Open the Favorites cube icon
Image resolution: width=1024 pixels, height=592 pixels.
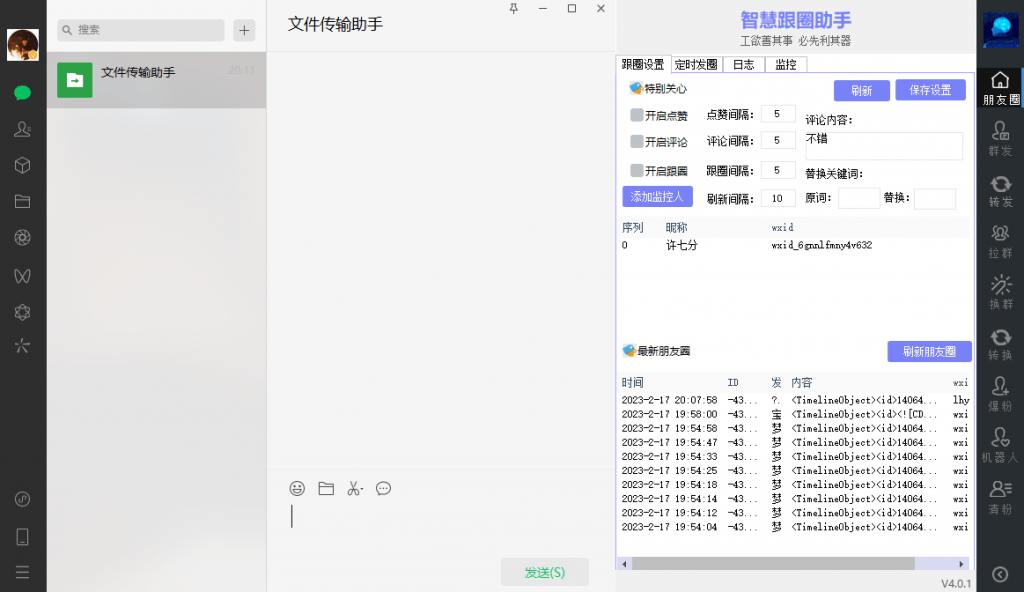[x=22, y=165]
